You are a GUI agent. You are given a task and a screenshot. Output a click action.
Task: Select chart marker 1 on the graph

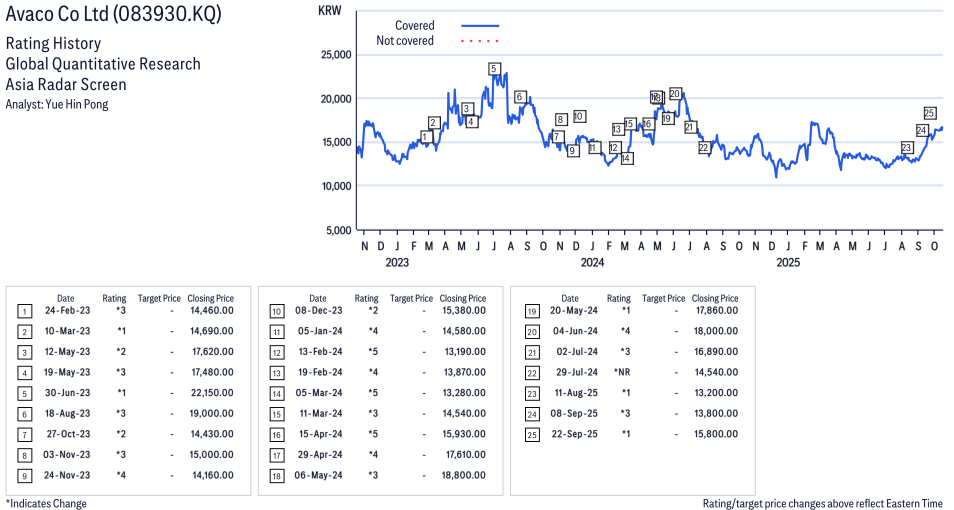pos(425,137)
